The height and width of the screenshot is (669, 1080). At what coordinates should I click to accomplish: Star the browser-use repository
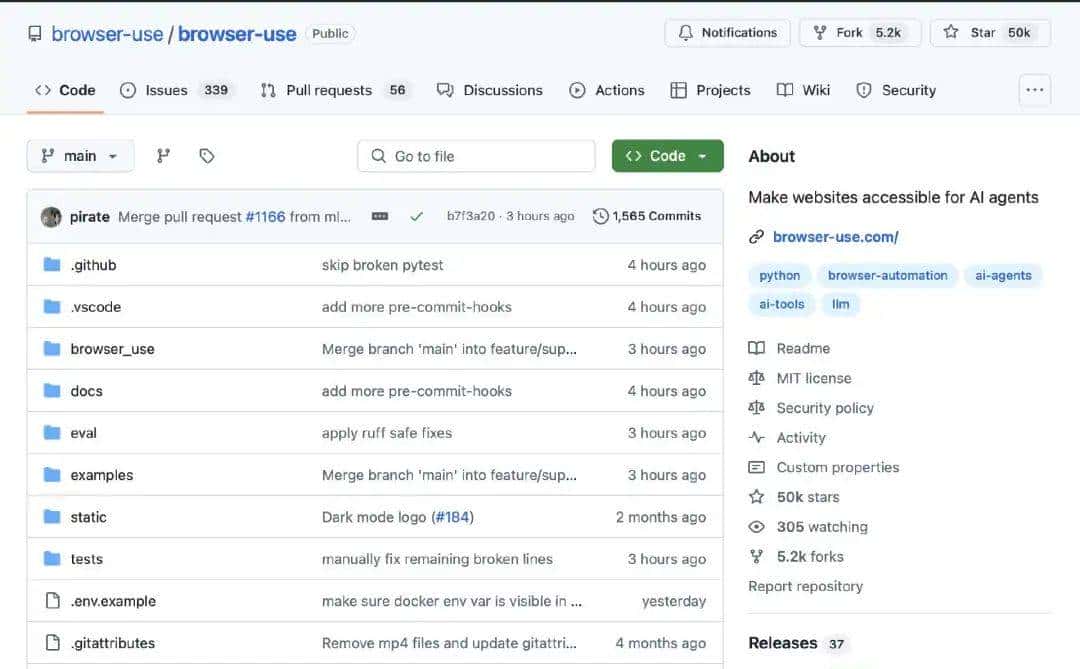point(989,33)
